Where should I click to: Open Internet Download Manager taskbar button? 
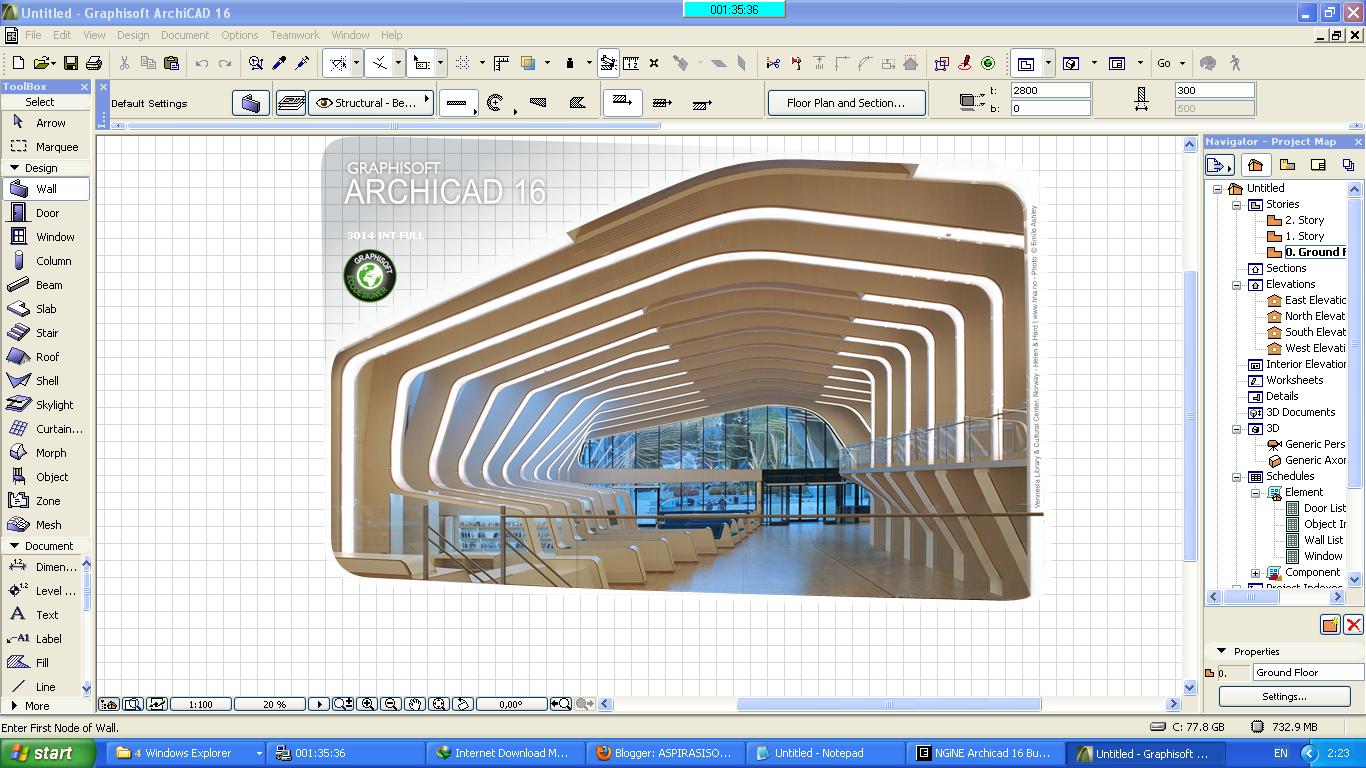(506, 754)
